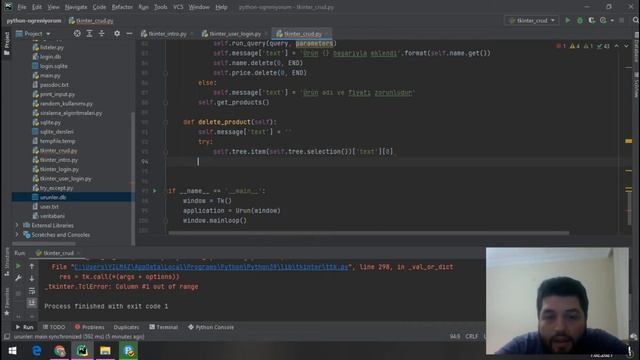This screenshot has height=360, width=640.
Task: Collapse all items in Project panel
Action: 102,33
